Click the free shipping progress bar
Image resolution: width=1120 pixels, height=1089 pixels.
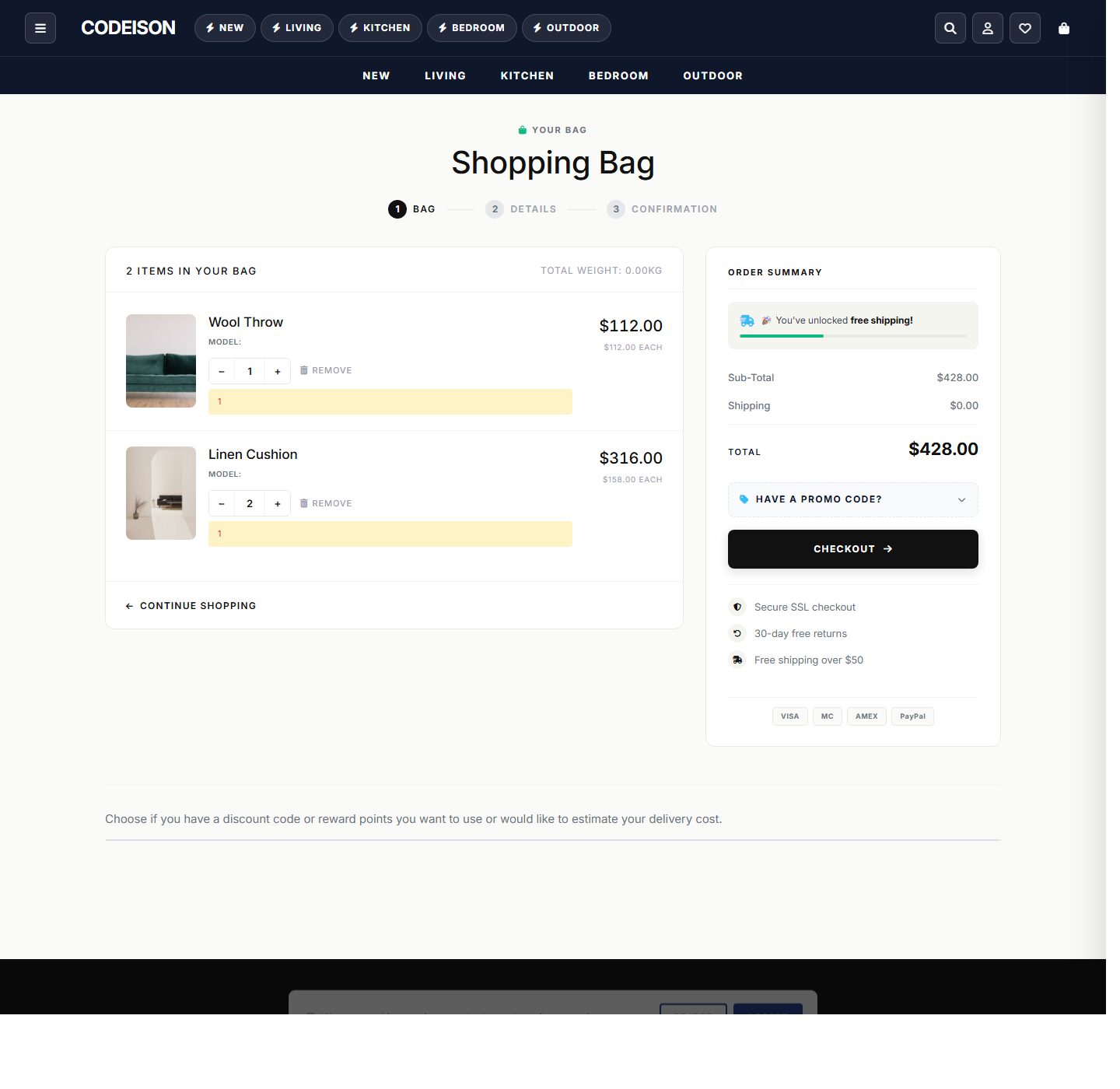click(852, 336)
